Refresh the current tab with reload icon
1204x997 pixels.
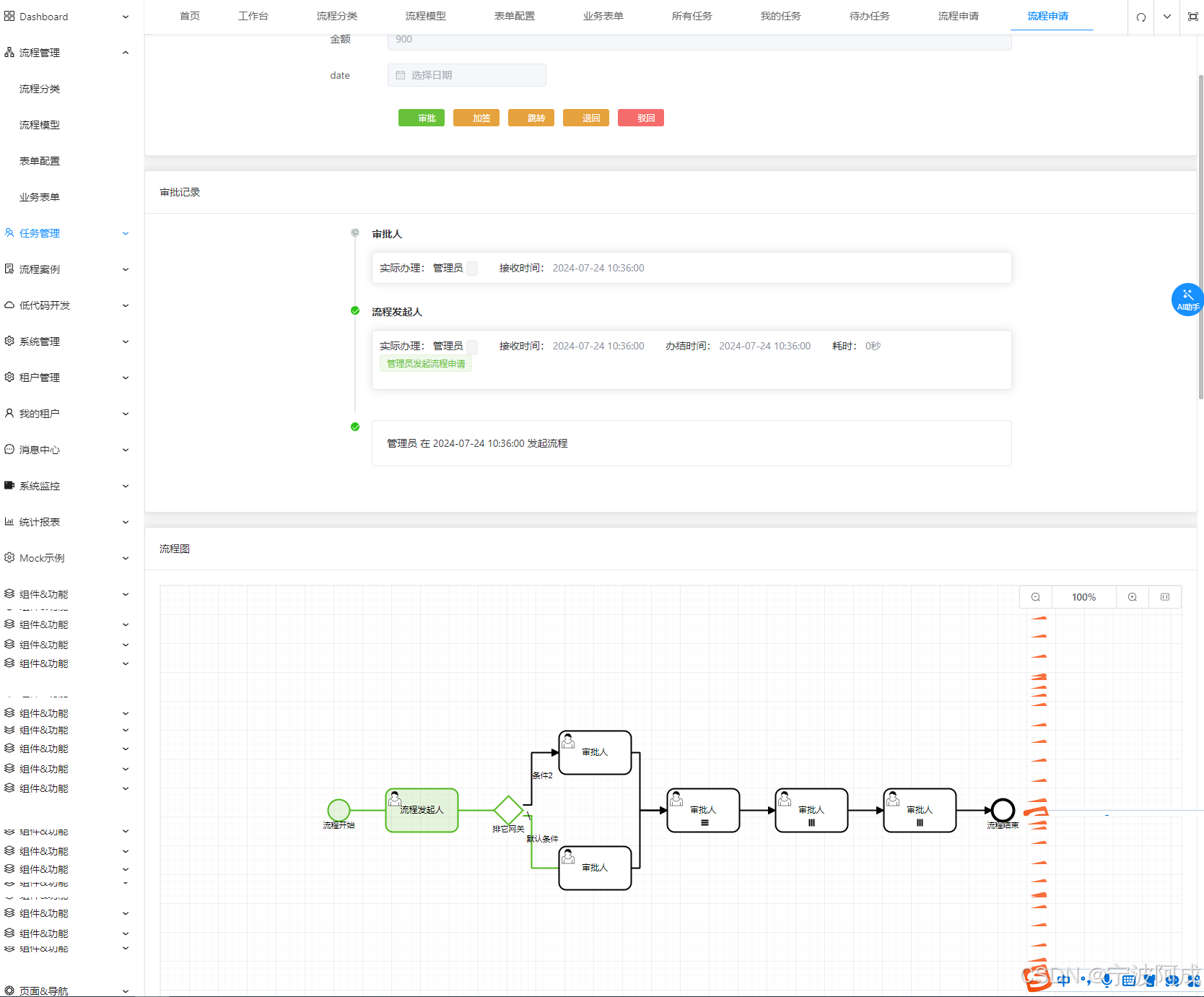[1141, 17]
